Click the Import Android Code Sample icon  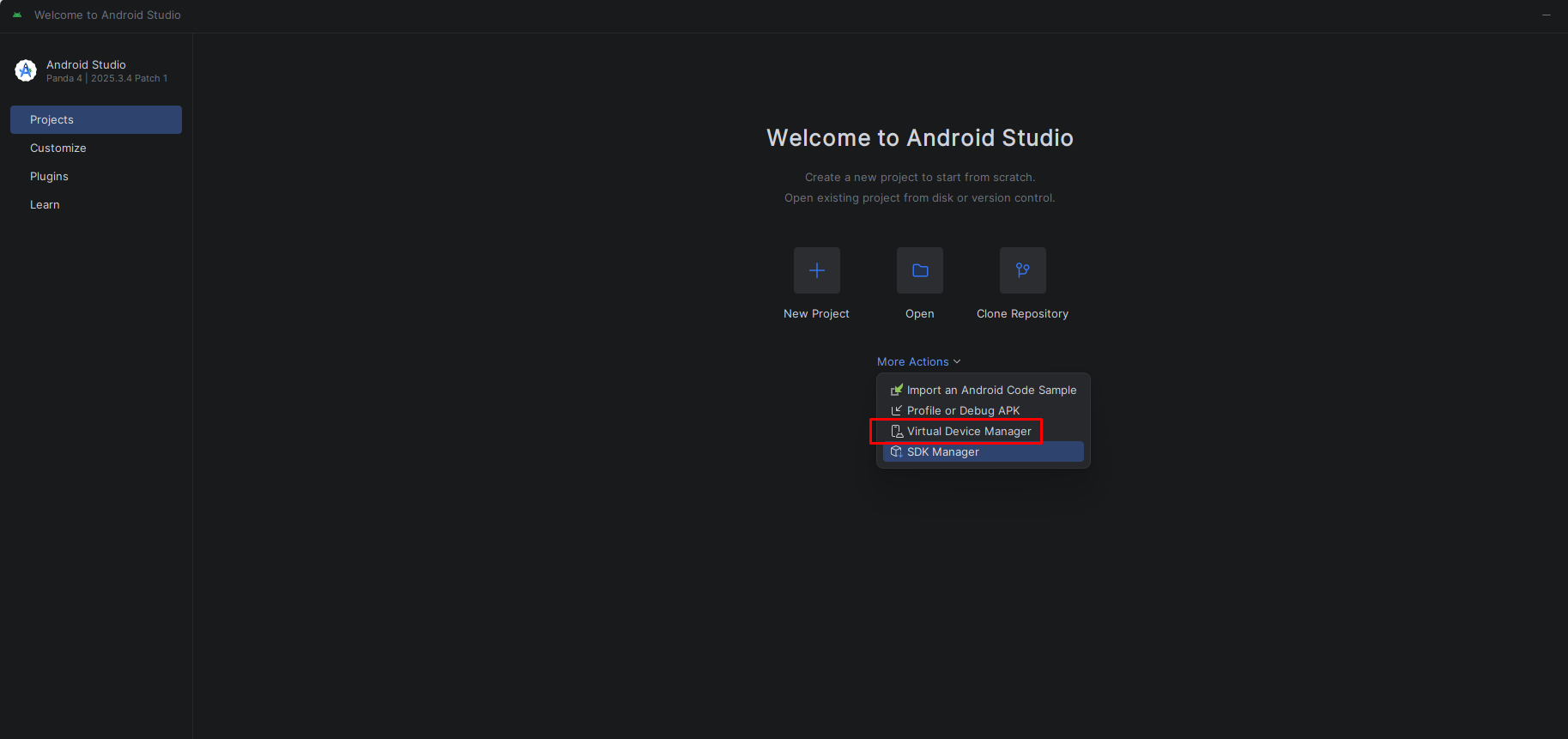click(897, 390)
